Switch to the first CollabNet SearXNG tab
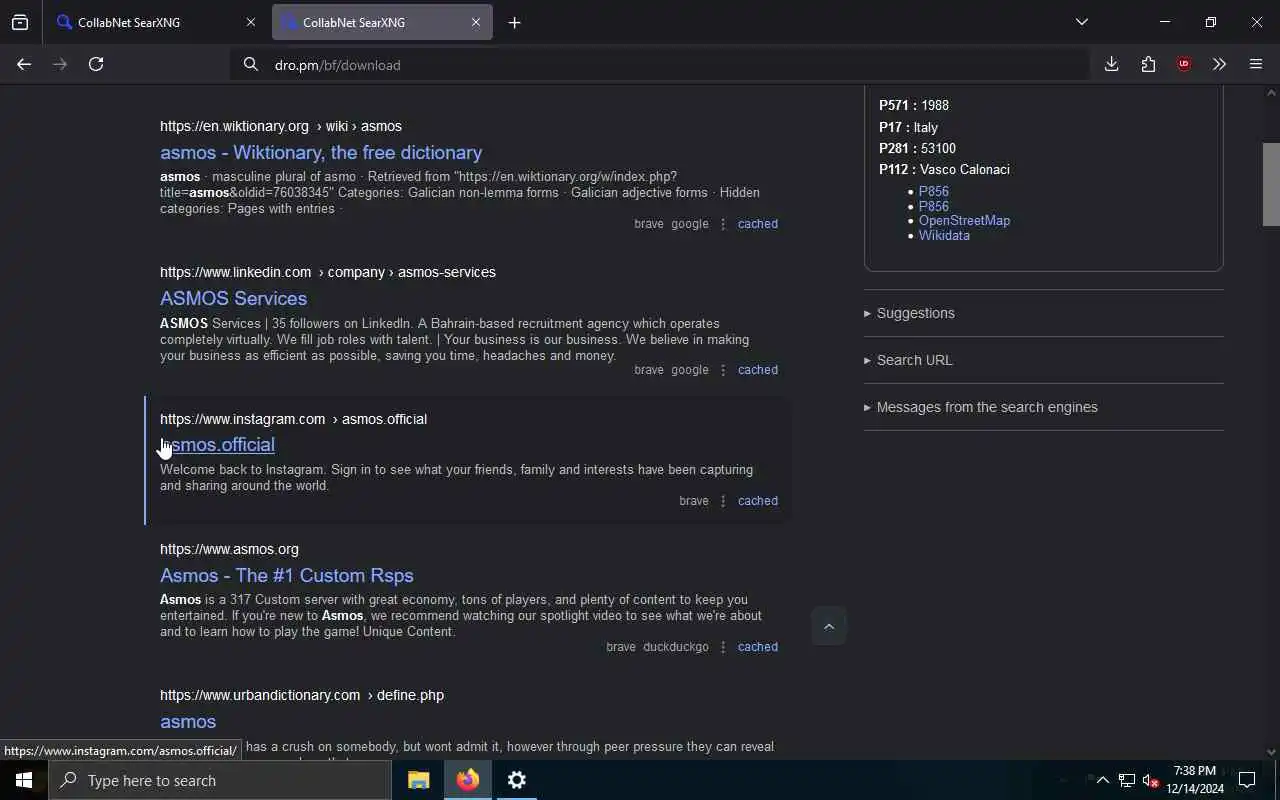 [x=155, y=22]
